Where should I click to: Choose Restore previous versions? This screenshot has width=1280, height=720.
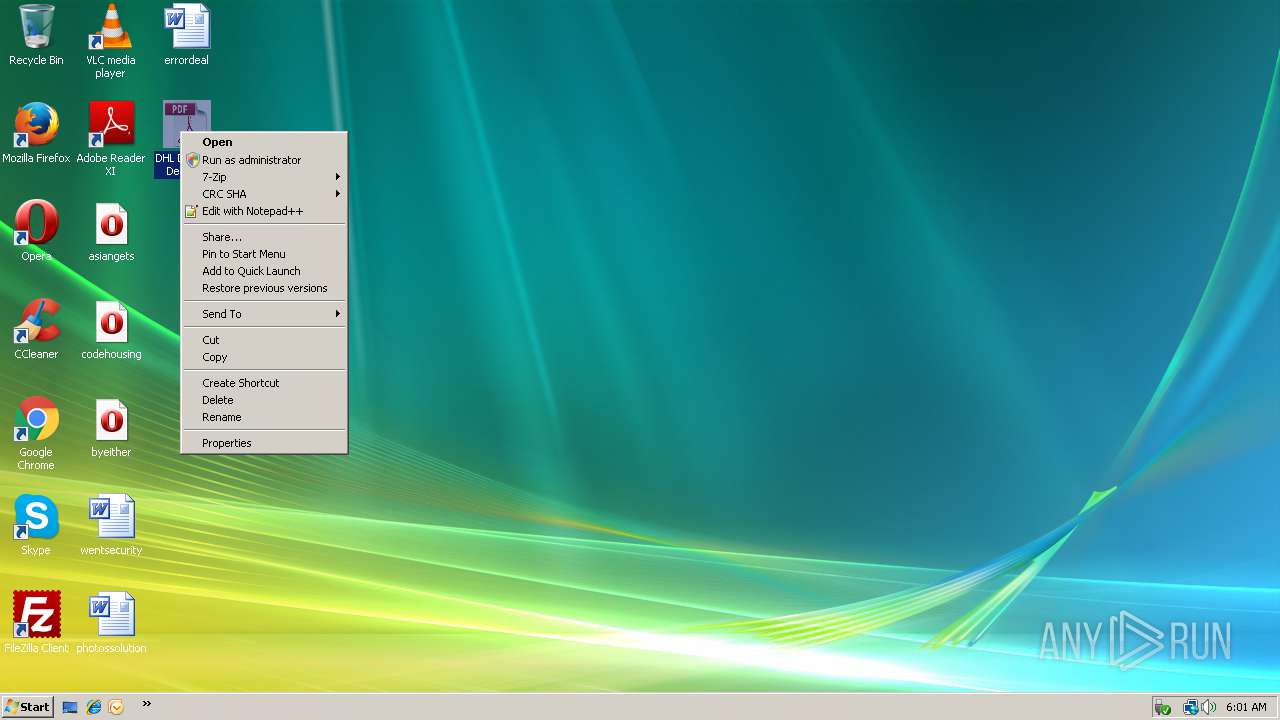264,288
